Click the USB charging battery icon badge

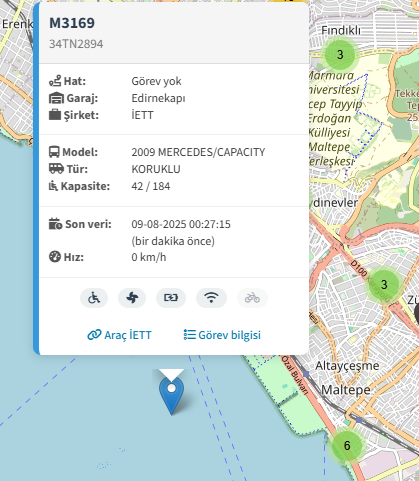(x=171, y=298)
